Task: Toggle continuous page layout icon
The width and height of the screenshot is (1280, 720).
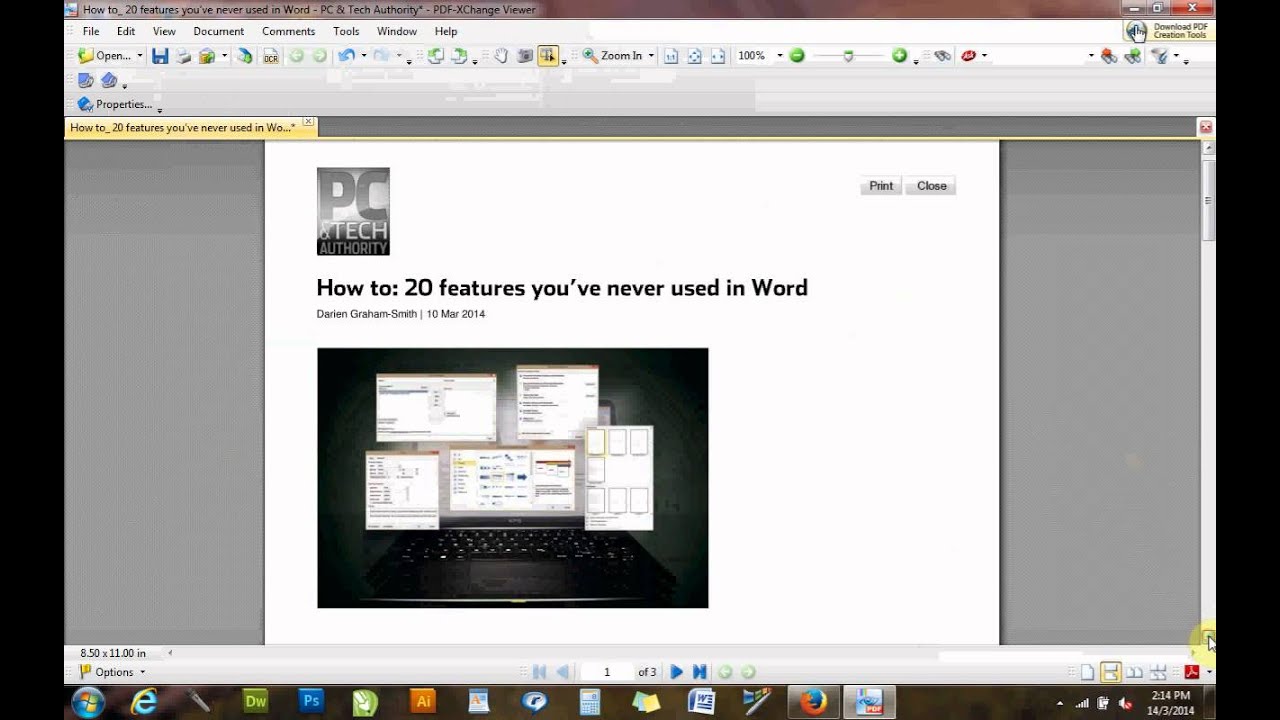Action: pyautogui.click(x=1110, y=672)
